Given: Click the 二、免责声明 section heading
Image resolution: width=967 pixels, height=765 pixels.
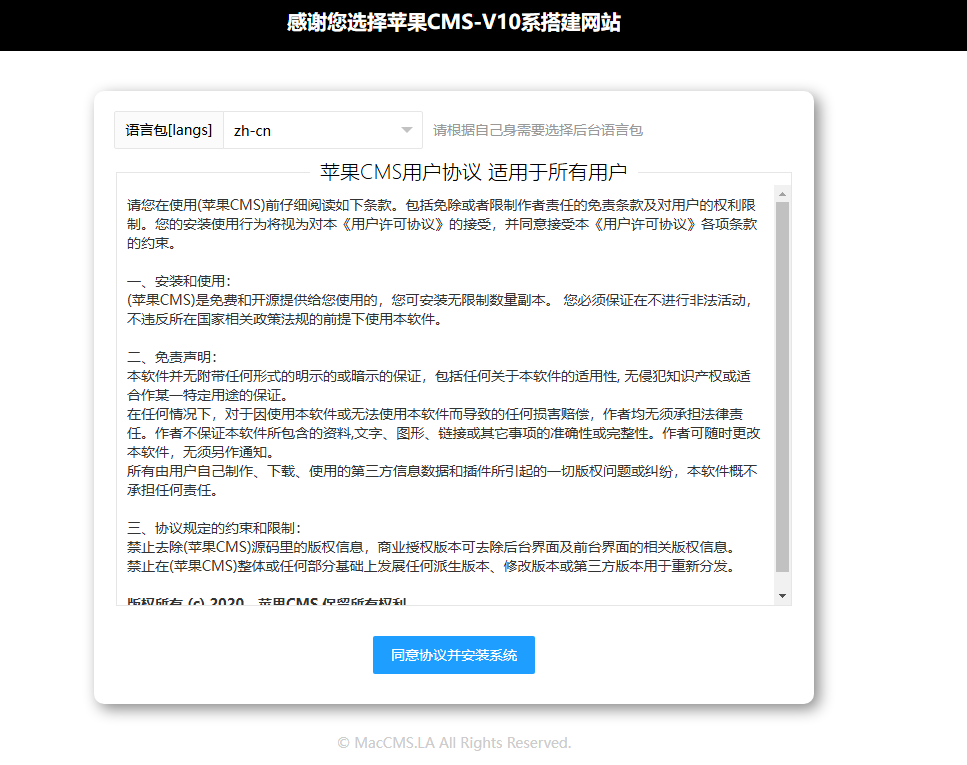Looking at the screenshot, I should tap(172, 357).
